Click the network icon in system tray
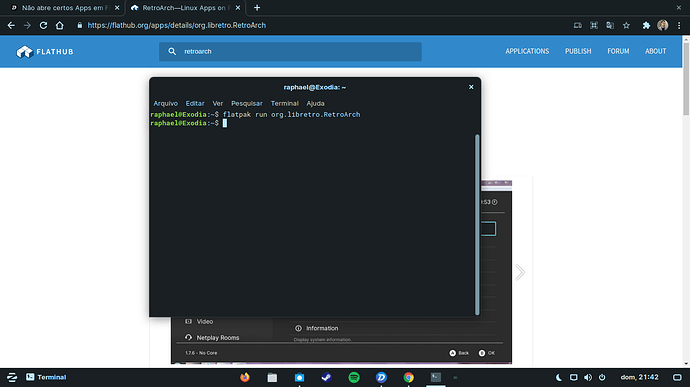Image resolution: width=690 pixels, height=387 pixels. tap(573, 377)
